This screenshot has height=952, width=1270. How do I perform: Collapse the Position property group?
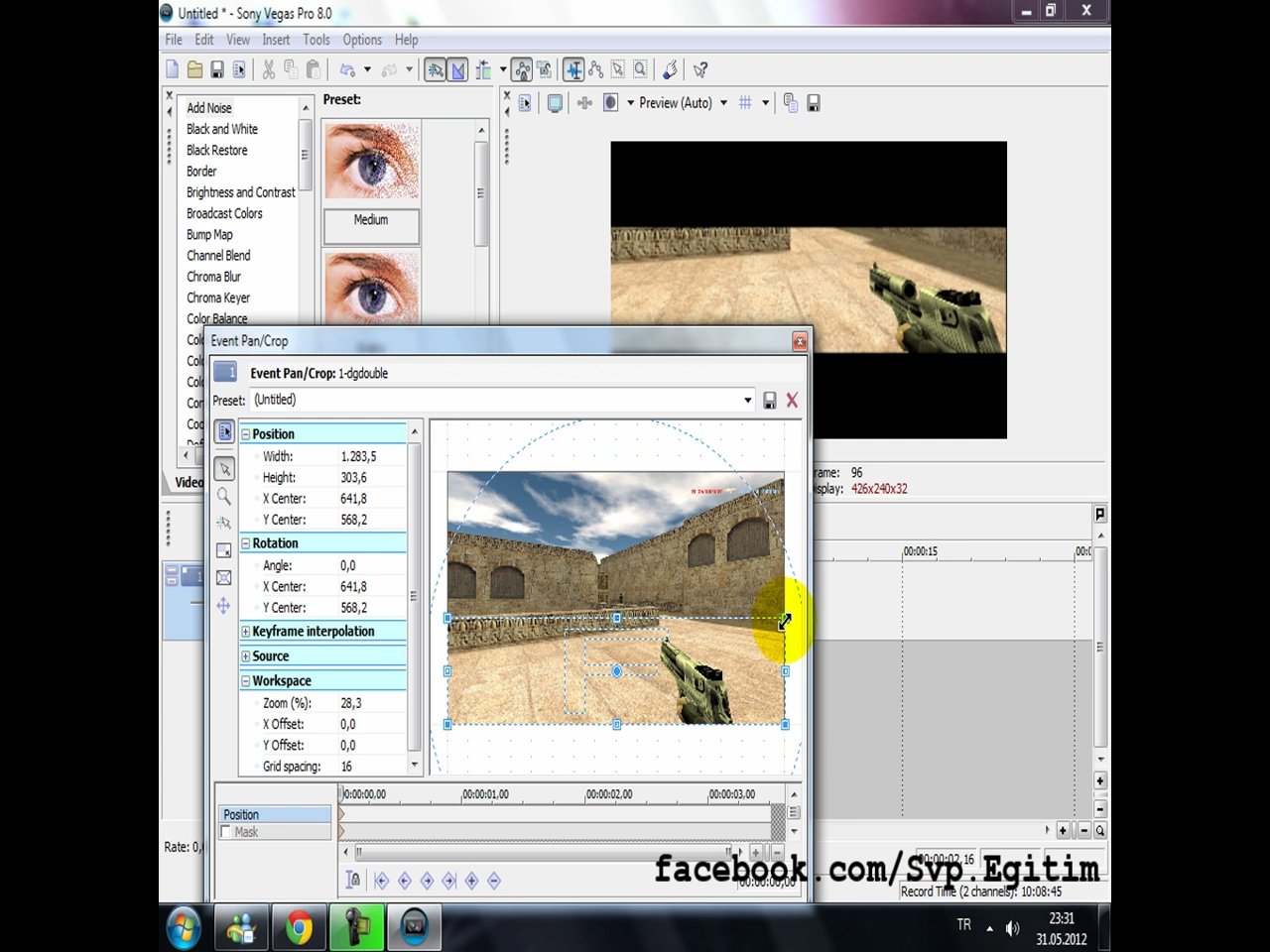(x=245, y=434)
